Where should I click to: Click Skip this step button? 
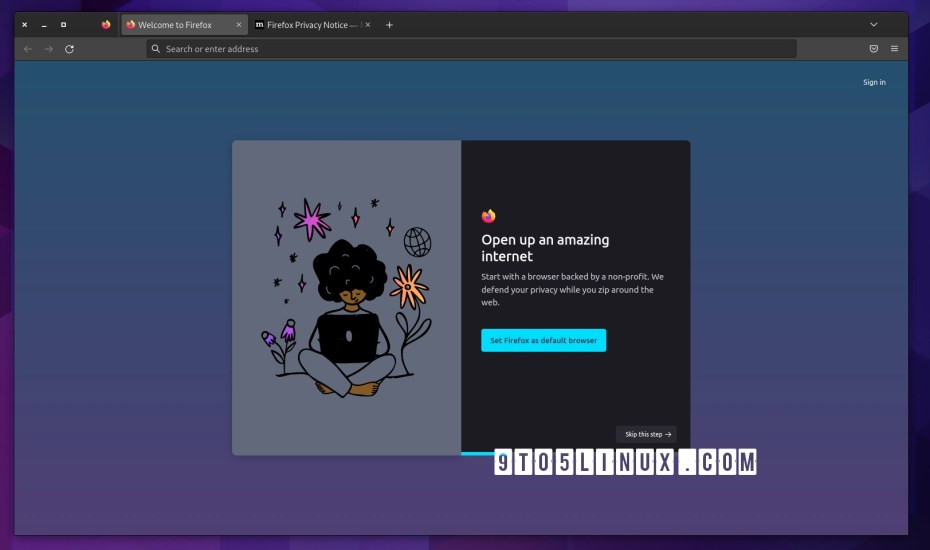coord(646,434)
